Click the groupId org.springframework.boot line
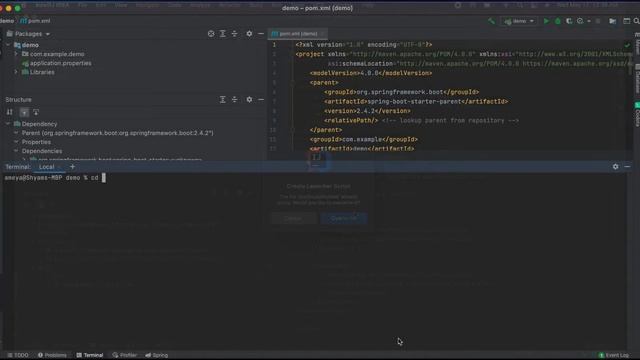The height and width of the screenshot is (360, 640). click(x=401, y=92)
